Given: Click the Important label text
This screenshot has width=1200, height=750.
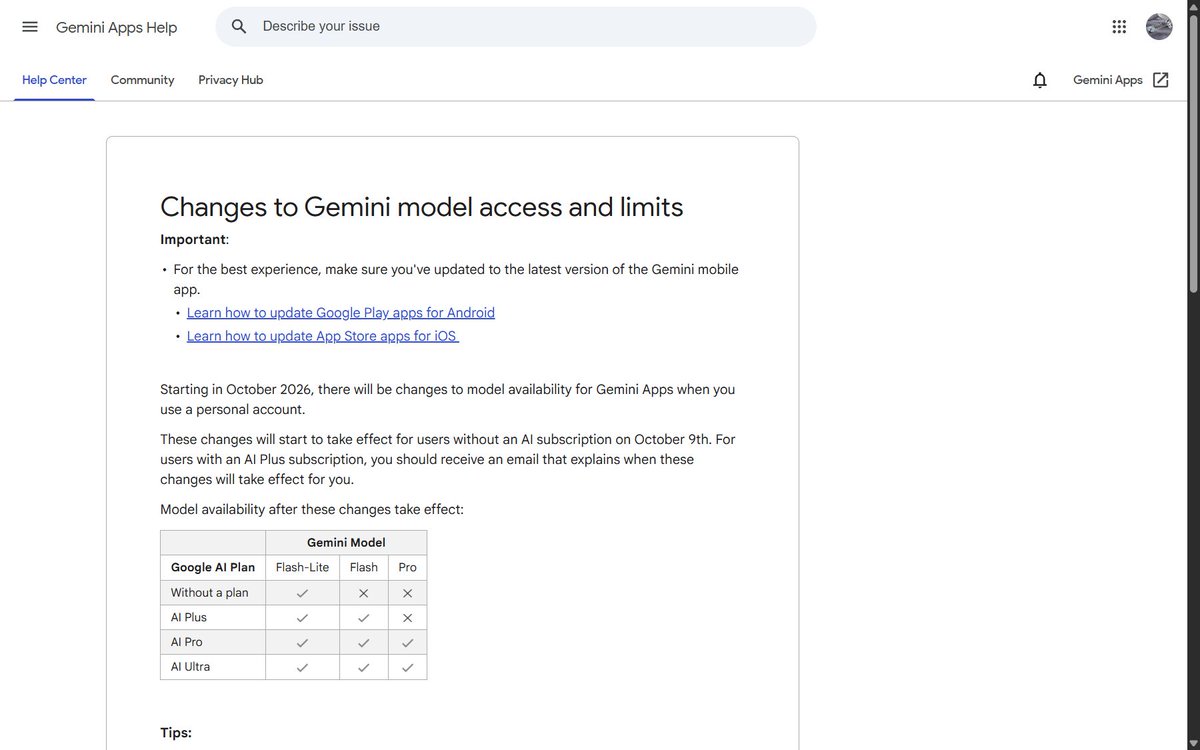Looking at the screenshot, I should (x=194, y=240).
